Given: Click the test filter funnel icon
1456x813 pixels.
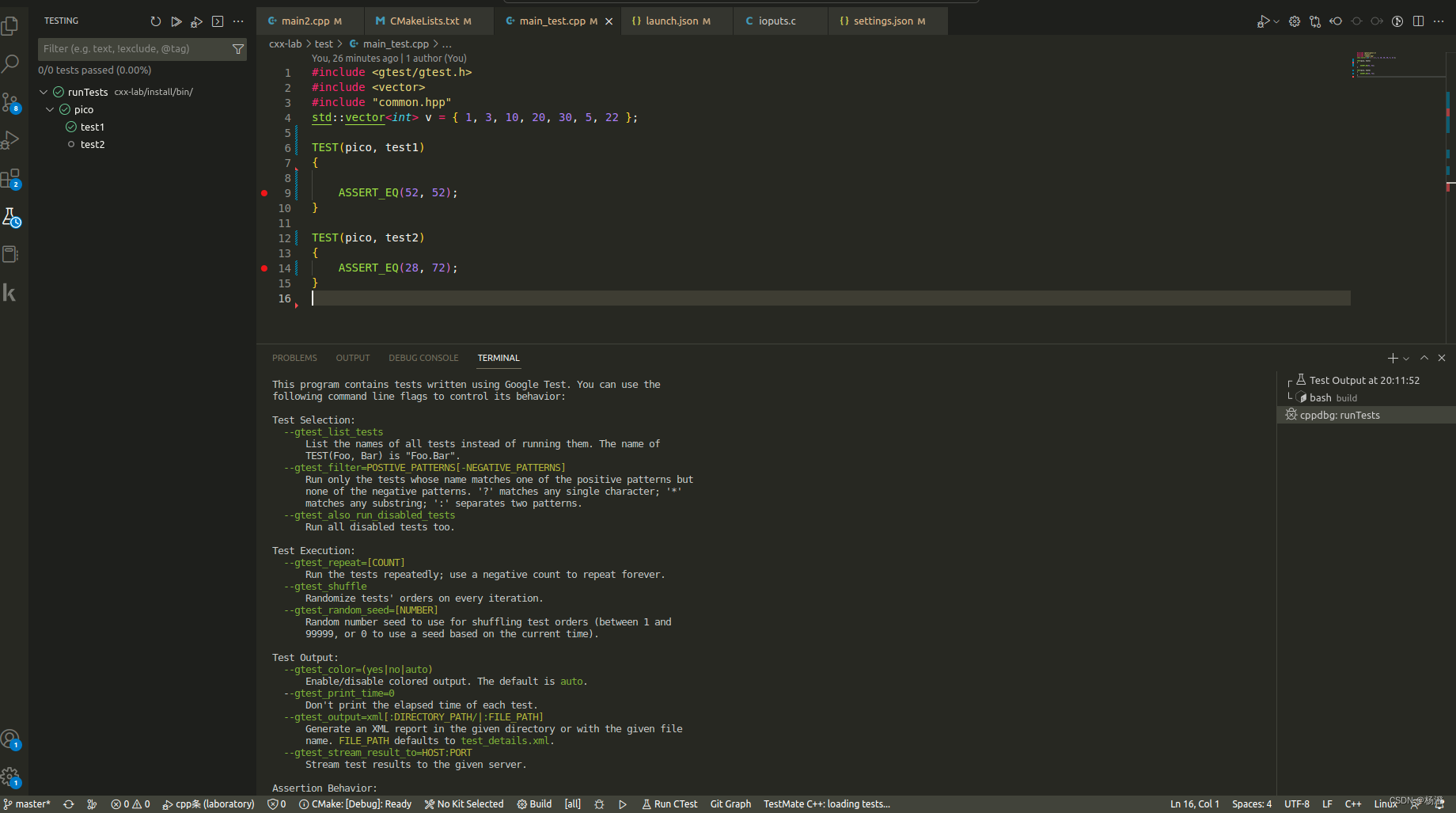Looking at the screenshot, I should [237, 49].
